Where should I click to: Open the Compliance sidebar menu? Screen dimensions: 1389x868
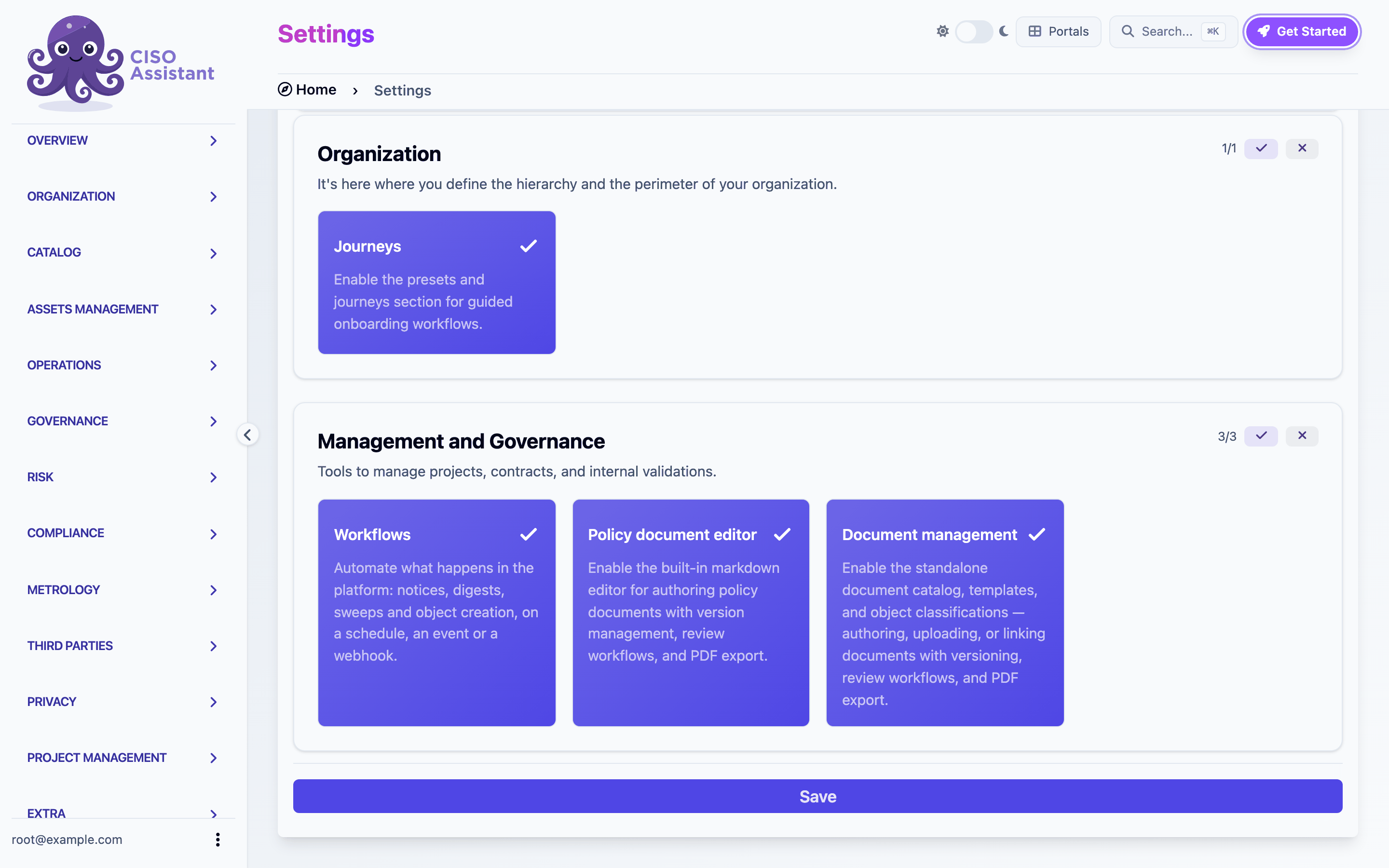123,533
